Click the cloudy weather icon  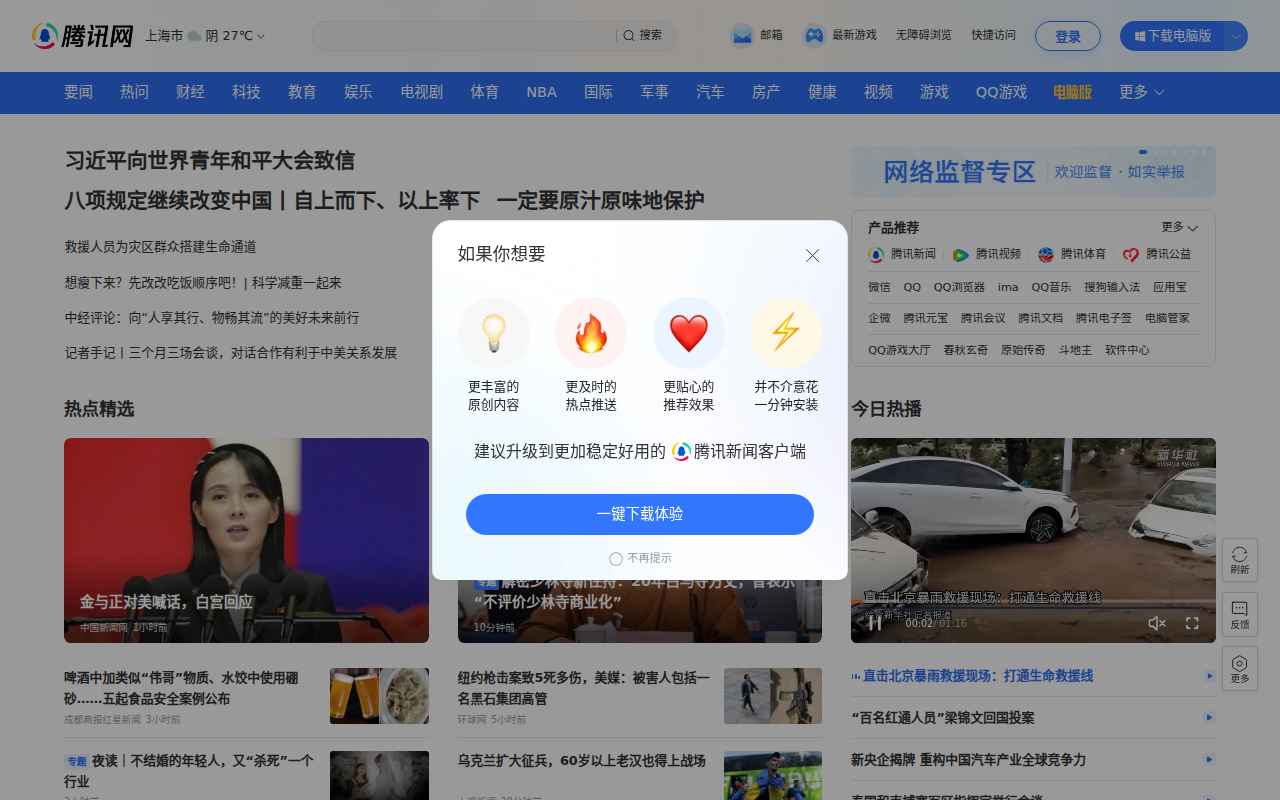(195, 36)
